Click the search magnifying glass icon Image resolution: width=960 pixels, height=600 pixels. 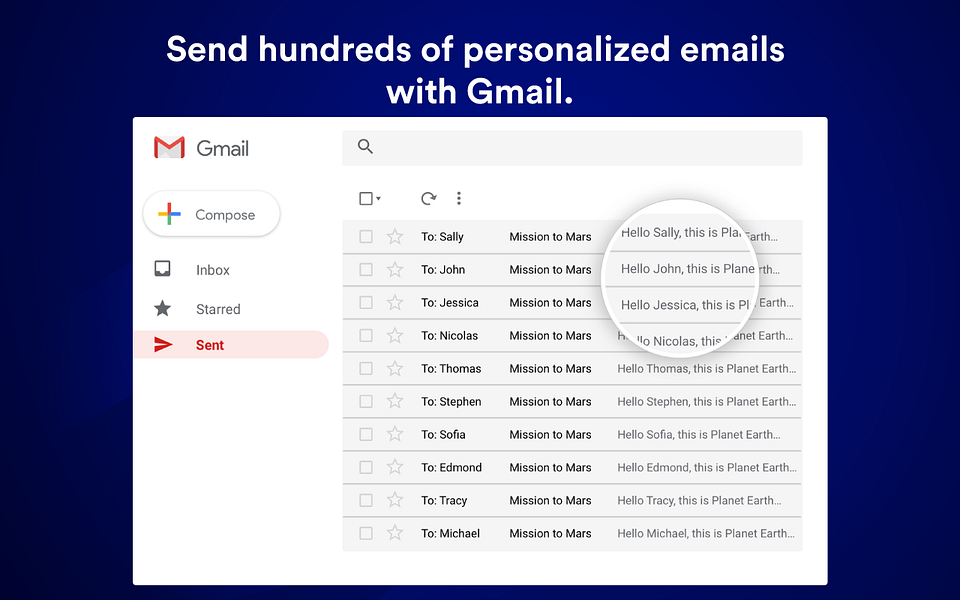tap(365, 146)
